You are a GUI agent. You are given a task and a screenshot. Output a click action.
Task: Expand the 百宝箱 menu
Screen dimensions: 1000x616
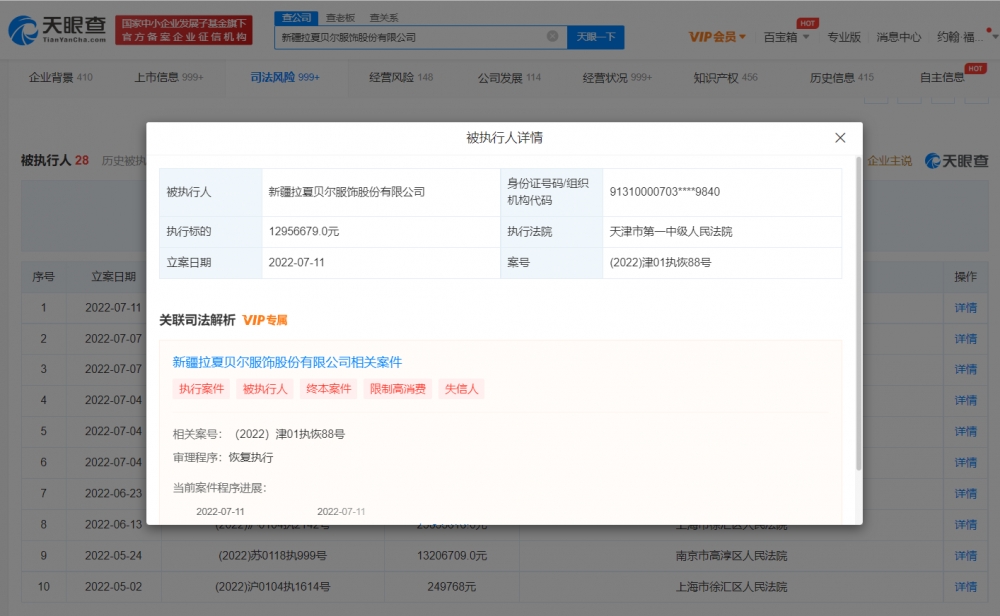click(786, 37)
